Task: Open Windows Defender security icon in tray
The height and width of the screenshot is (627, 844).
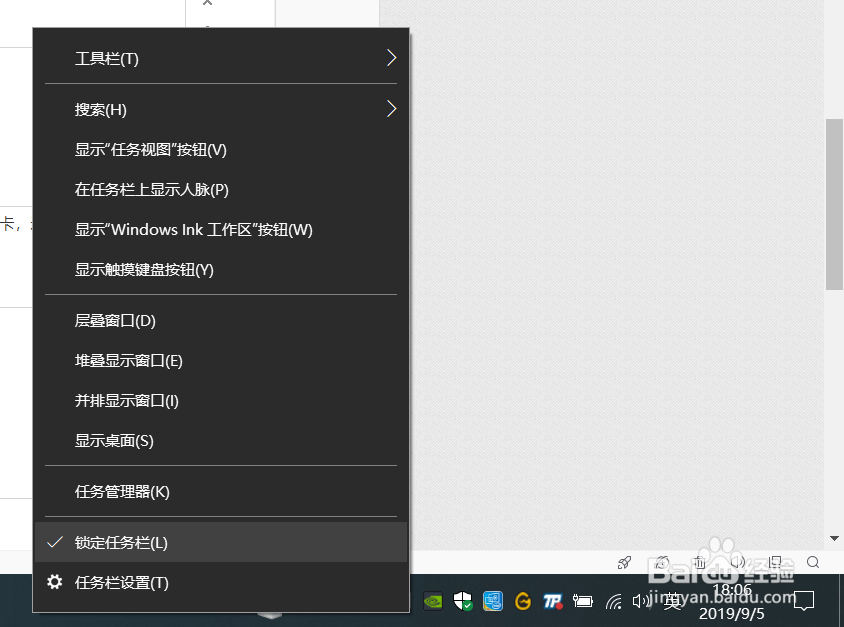Action: 463,601
